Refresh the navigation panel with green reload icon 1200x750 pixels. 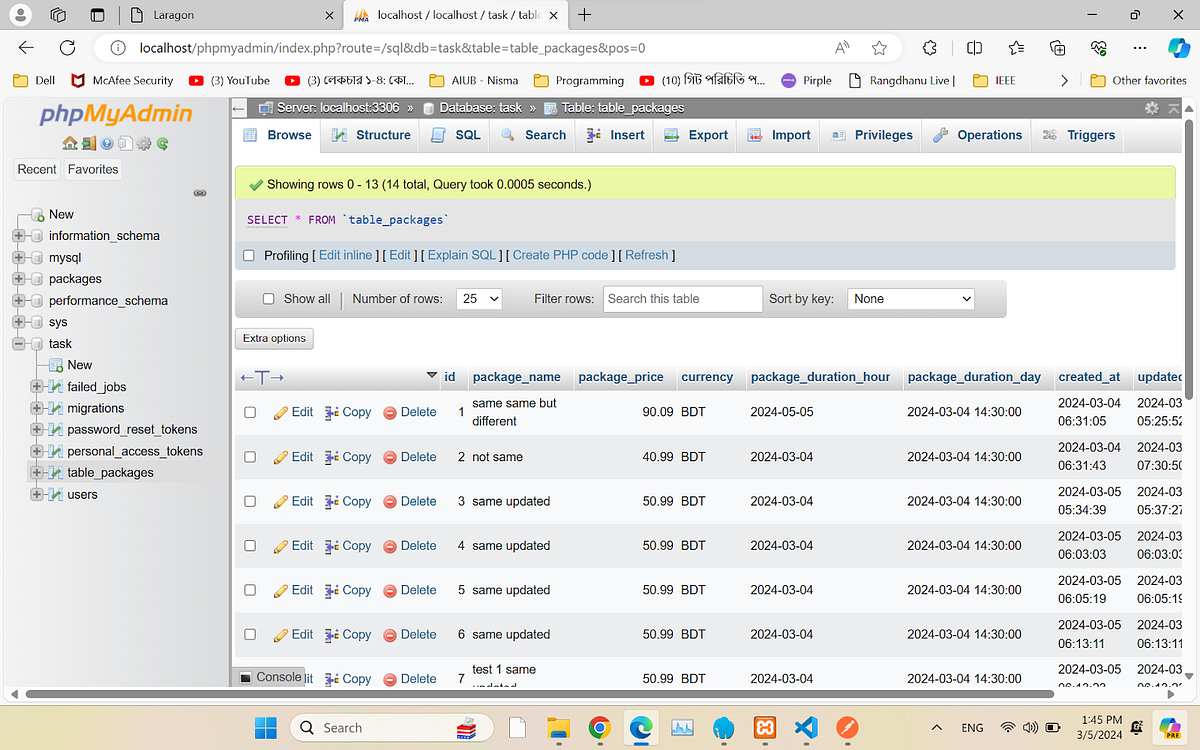tap(162, 143)
